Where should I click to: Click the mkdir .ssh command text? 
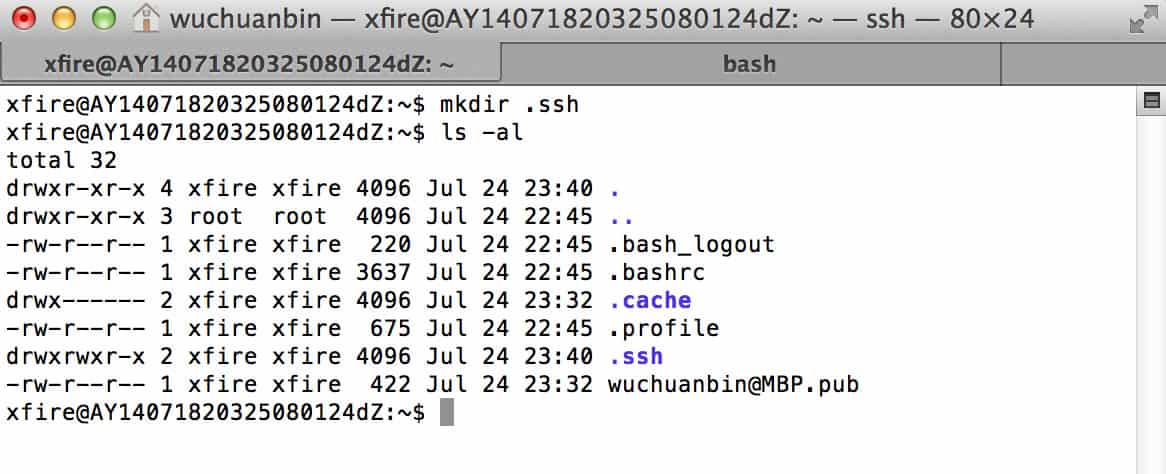tap(509, 104)
